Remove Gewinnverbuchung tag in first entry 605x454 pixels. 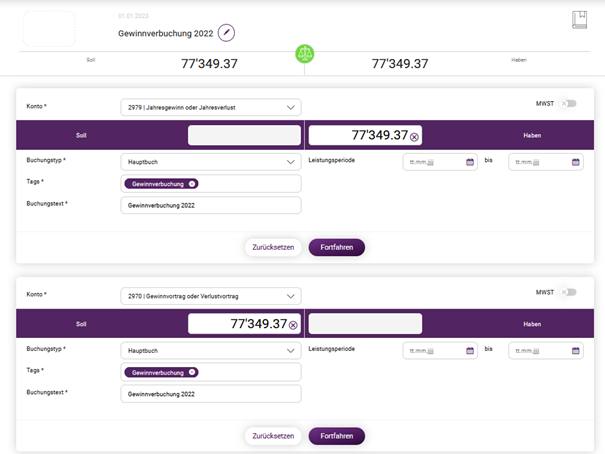click(x=192, y=184)
